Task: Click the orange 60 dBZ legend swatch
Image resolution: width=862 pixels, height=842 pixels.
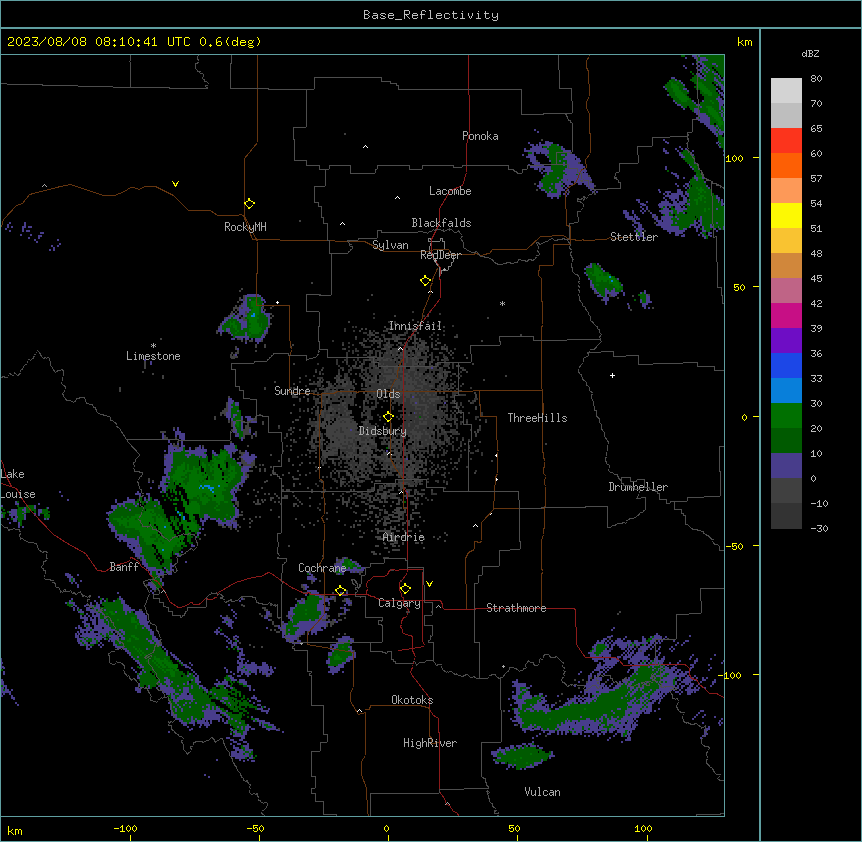Action: coord(786,165)
